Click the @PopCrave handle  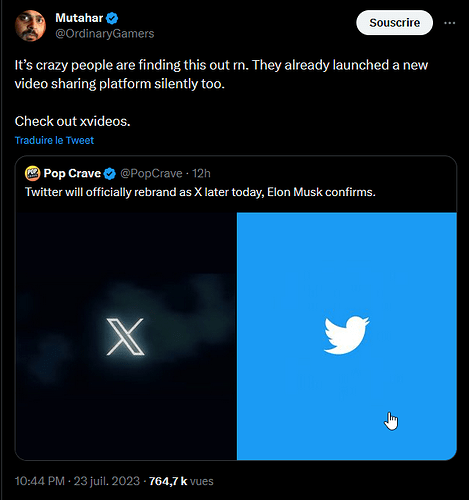pos(151,173)
